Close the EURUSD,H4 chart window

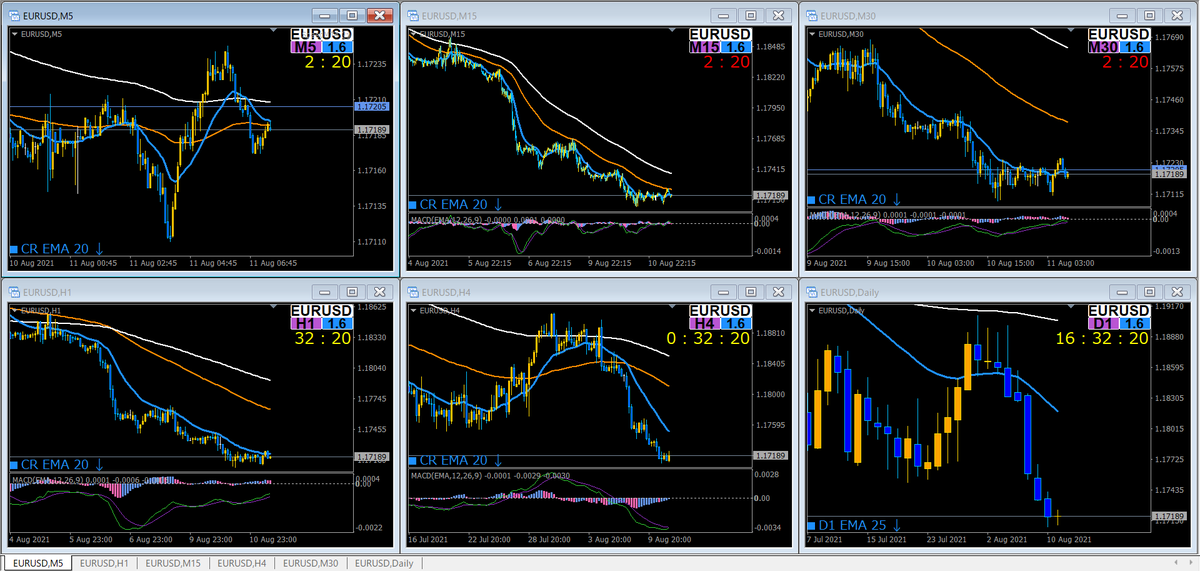(x=779, y=292)
